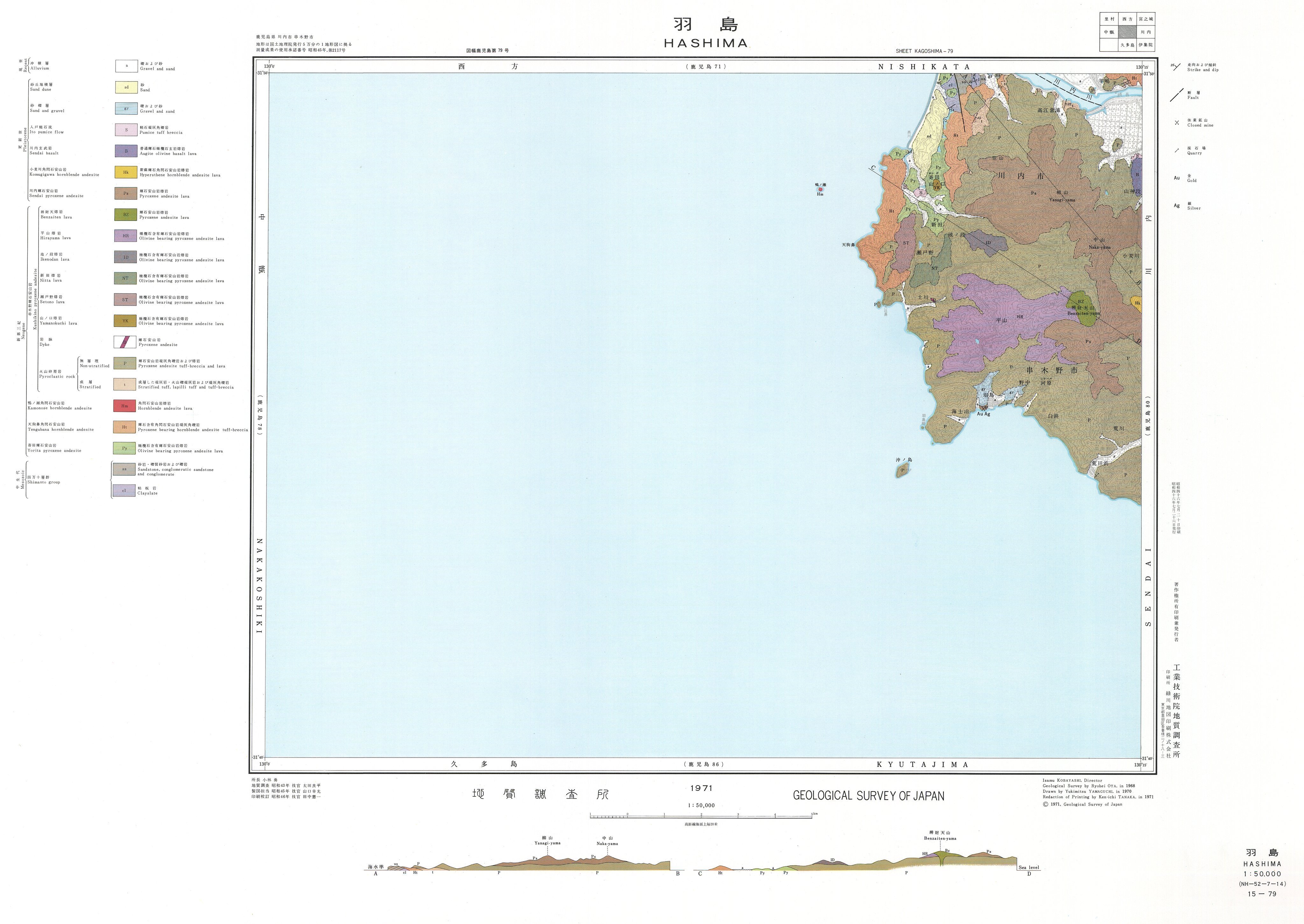
Task: Click the Benzaiten-yama label on cross-section
Action: tap(940, 838)
